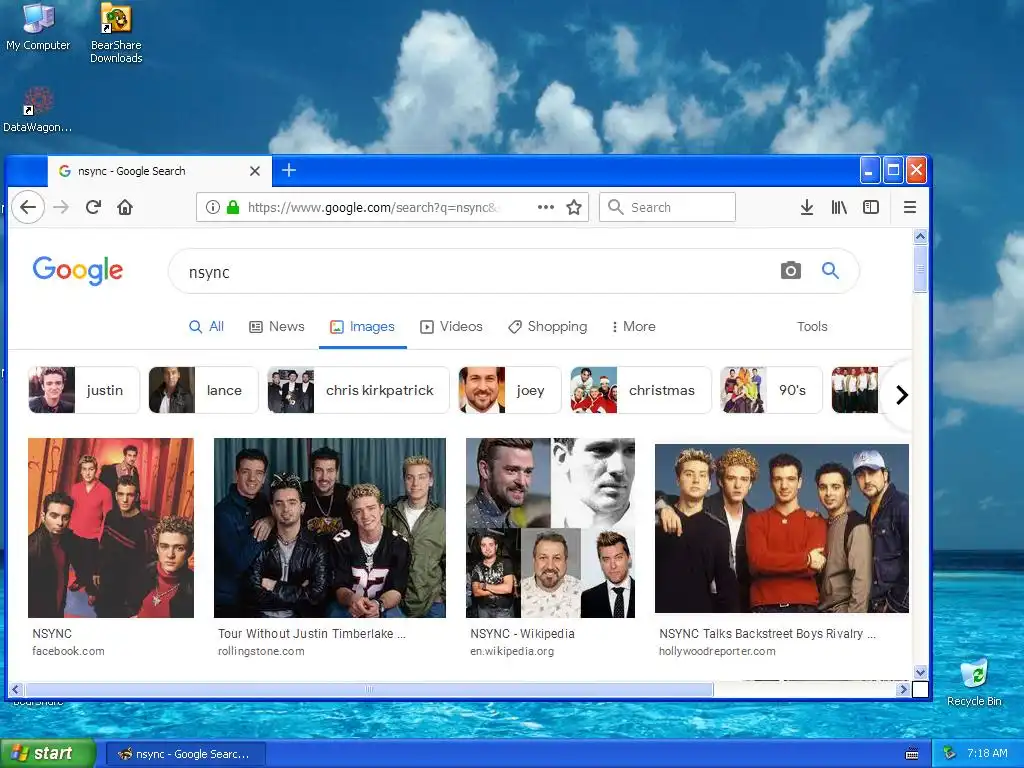Open the Recycle Bin

(974, 683)
